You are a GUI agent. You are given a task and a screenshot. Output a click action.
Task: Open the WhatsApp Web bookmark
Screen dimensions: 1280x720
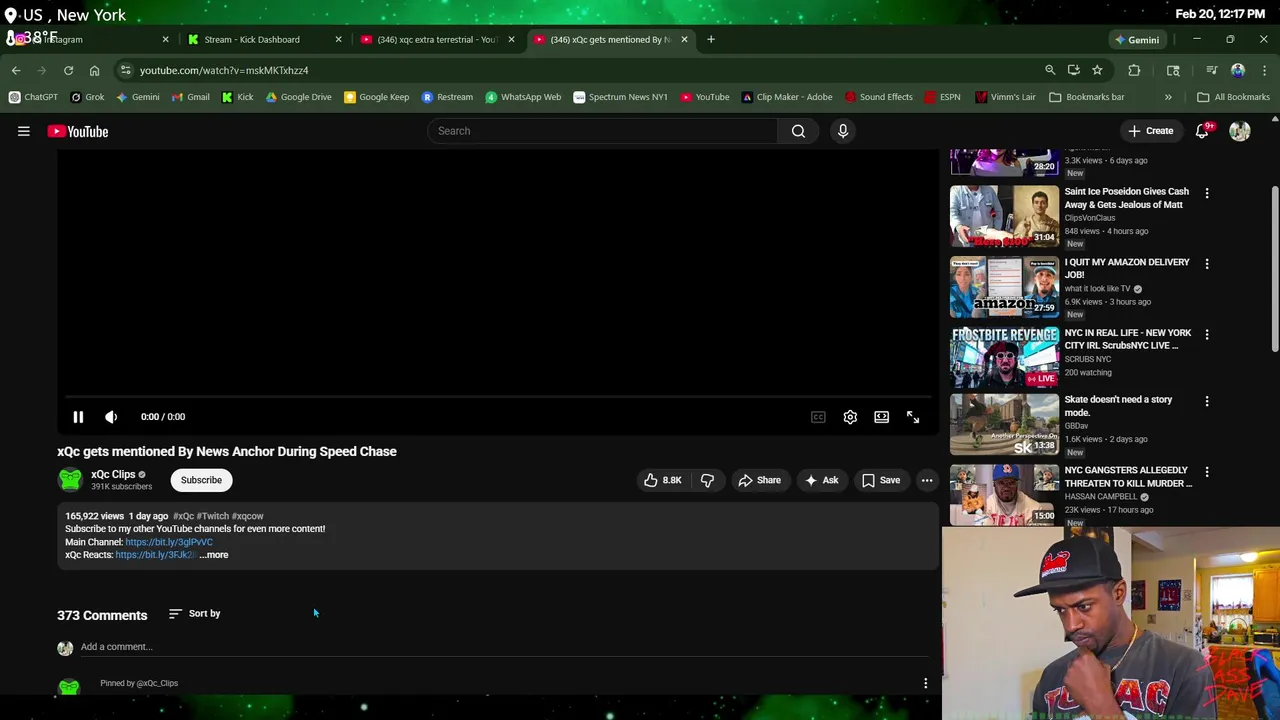523,97
